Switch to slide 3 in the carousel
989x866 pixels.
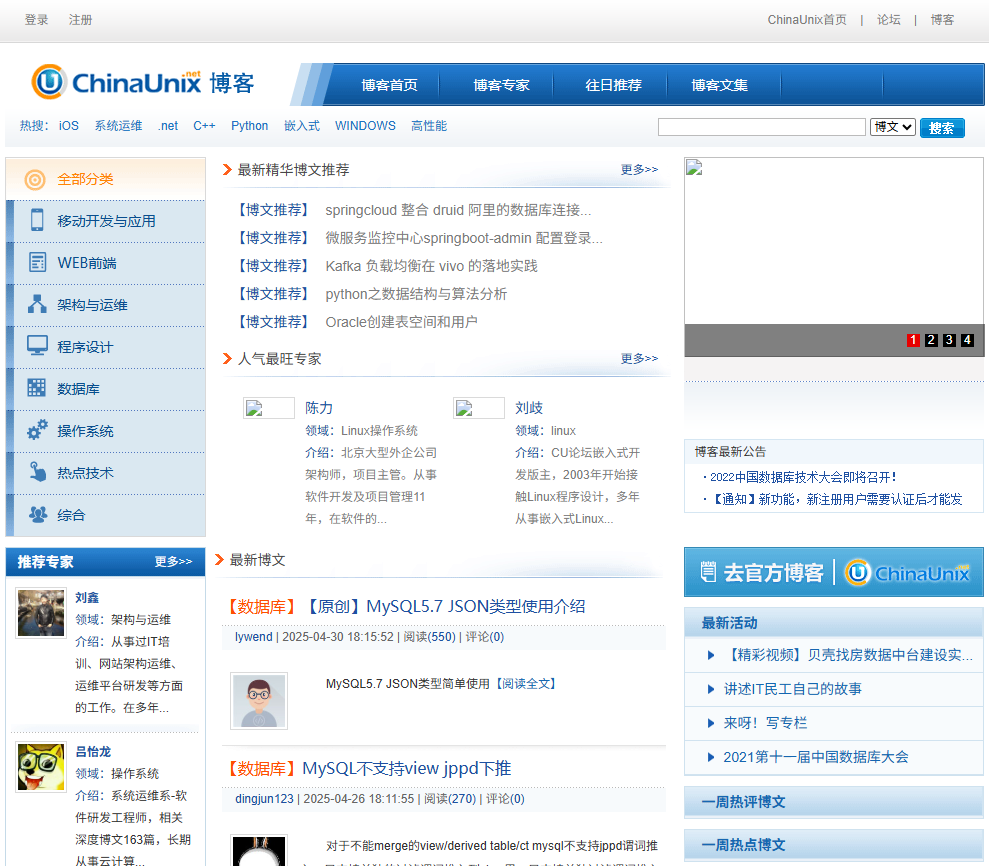(x=949, y=340)
